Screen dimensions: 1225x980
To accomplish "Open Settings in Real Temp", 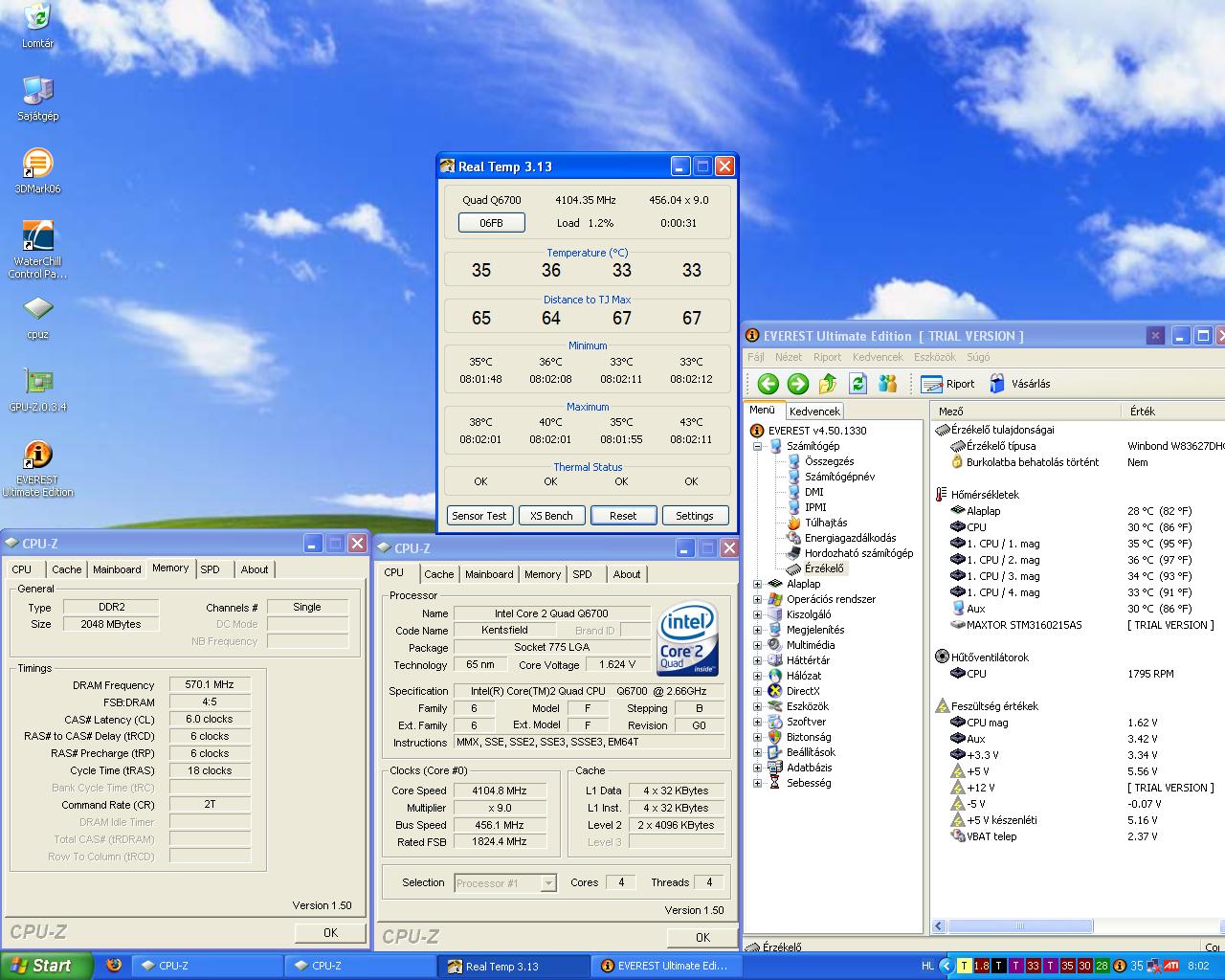I will (x=695, y=516).
